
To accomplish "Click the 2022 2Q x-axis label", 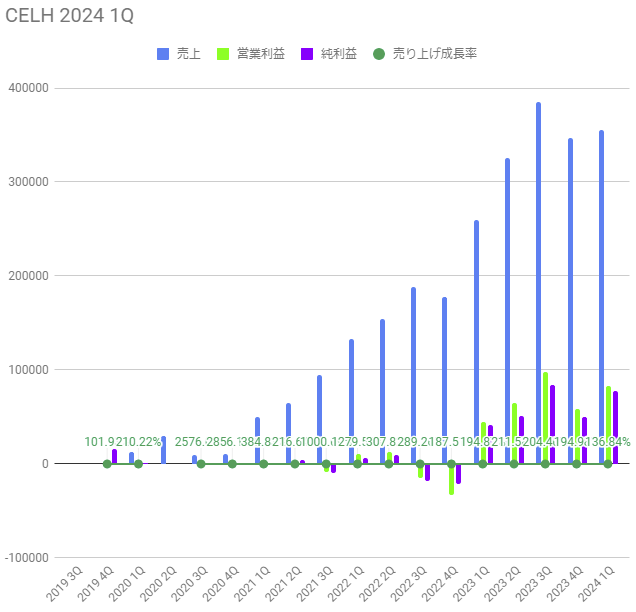I will pyautogui.click(x=377, y=584).
